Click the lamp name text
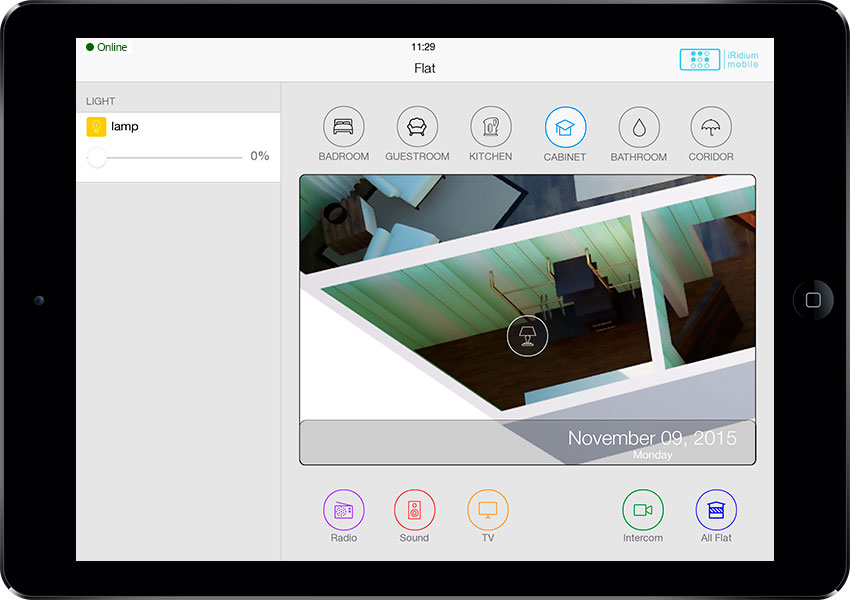Viewport: 850px width, 600px height. [125, 127]
